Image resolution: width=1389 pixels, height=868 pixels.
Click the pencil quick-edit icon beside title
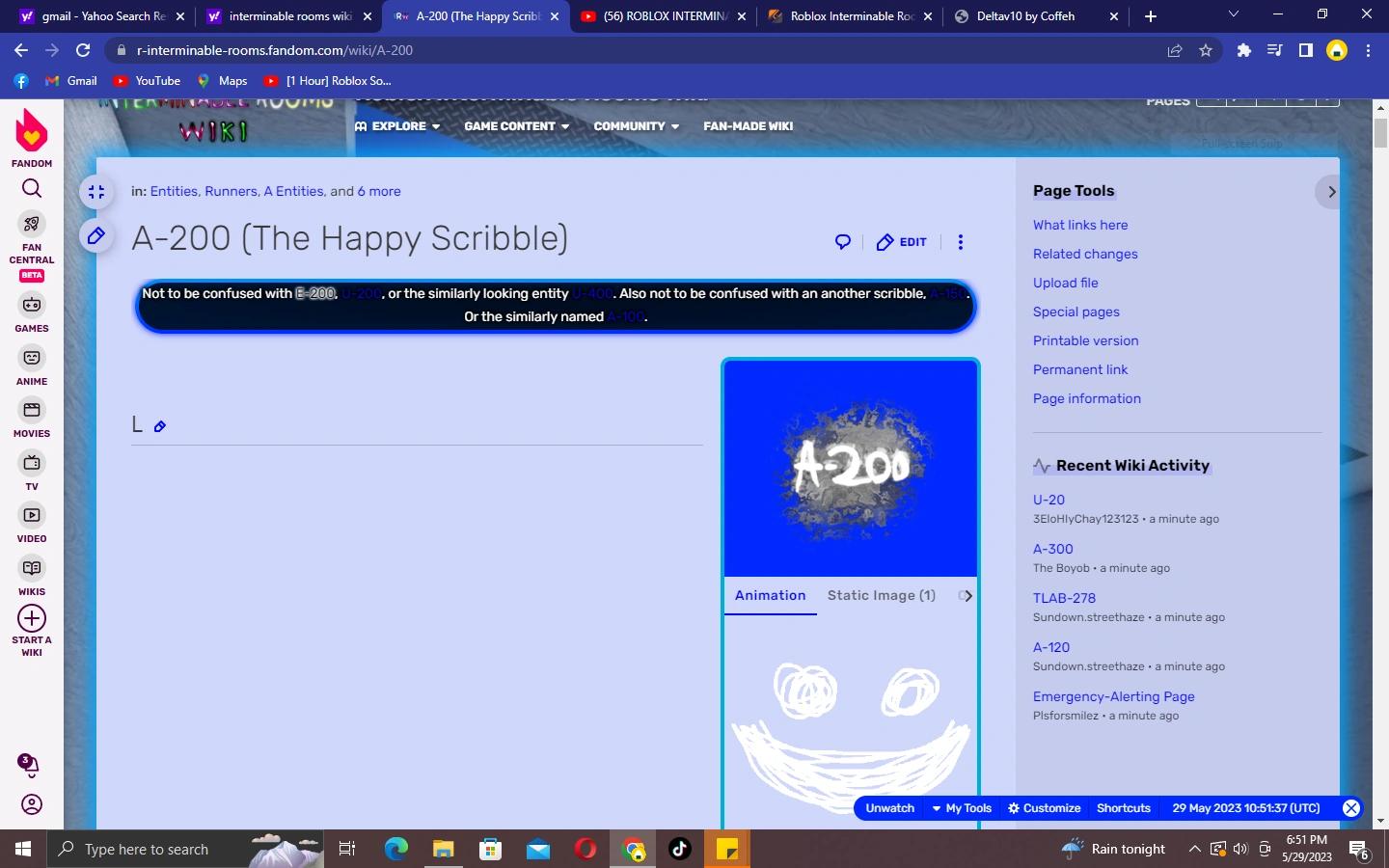(x=96, y=235)
